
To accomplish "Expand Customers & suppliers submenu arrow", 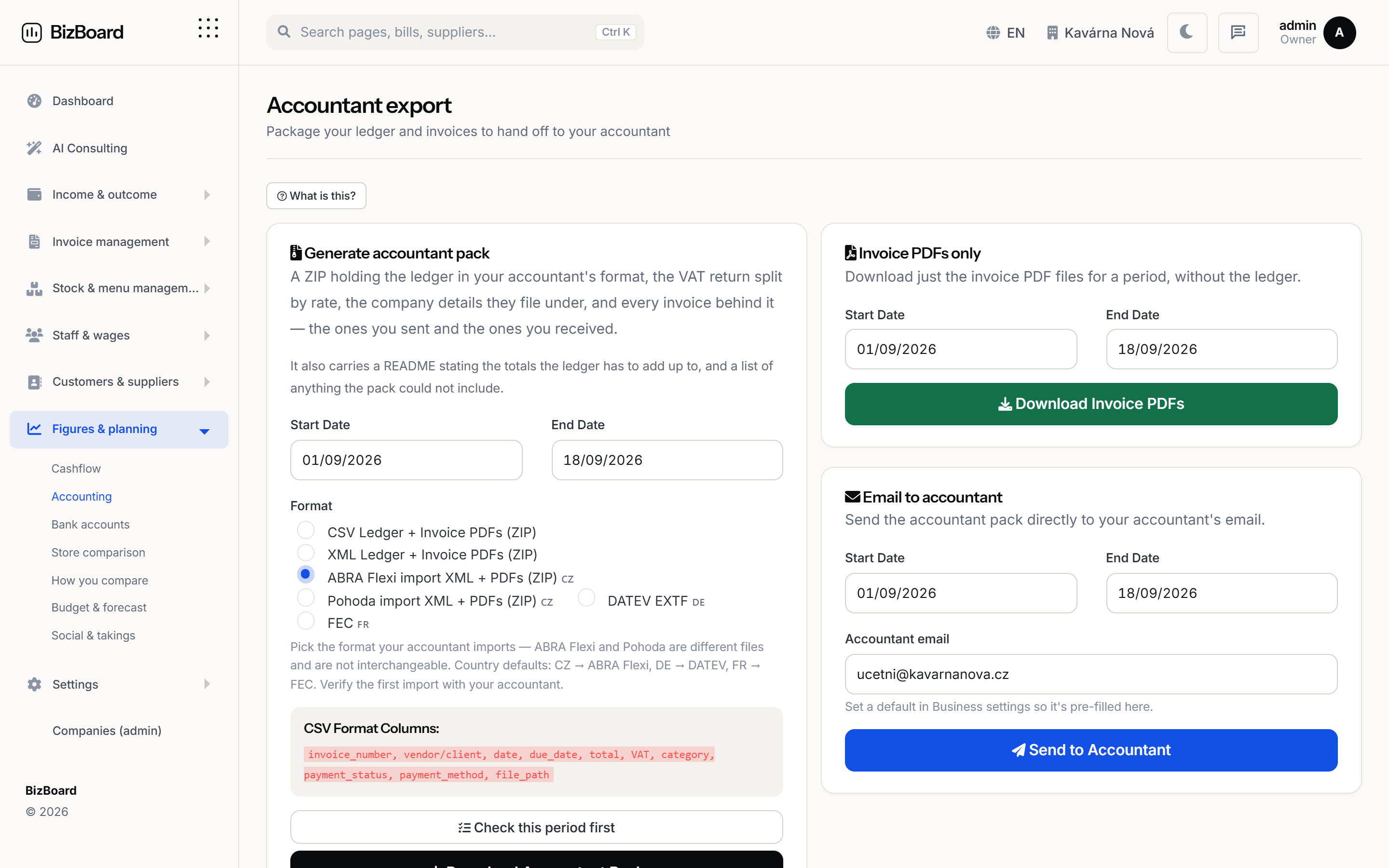I will pos(207,382).
